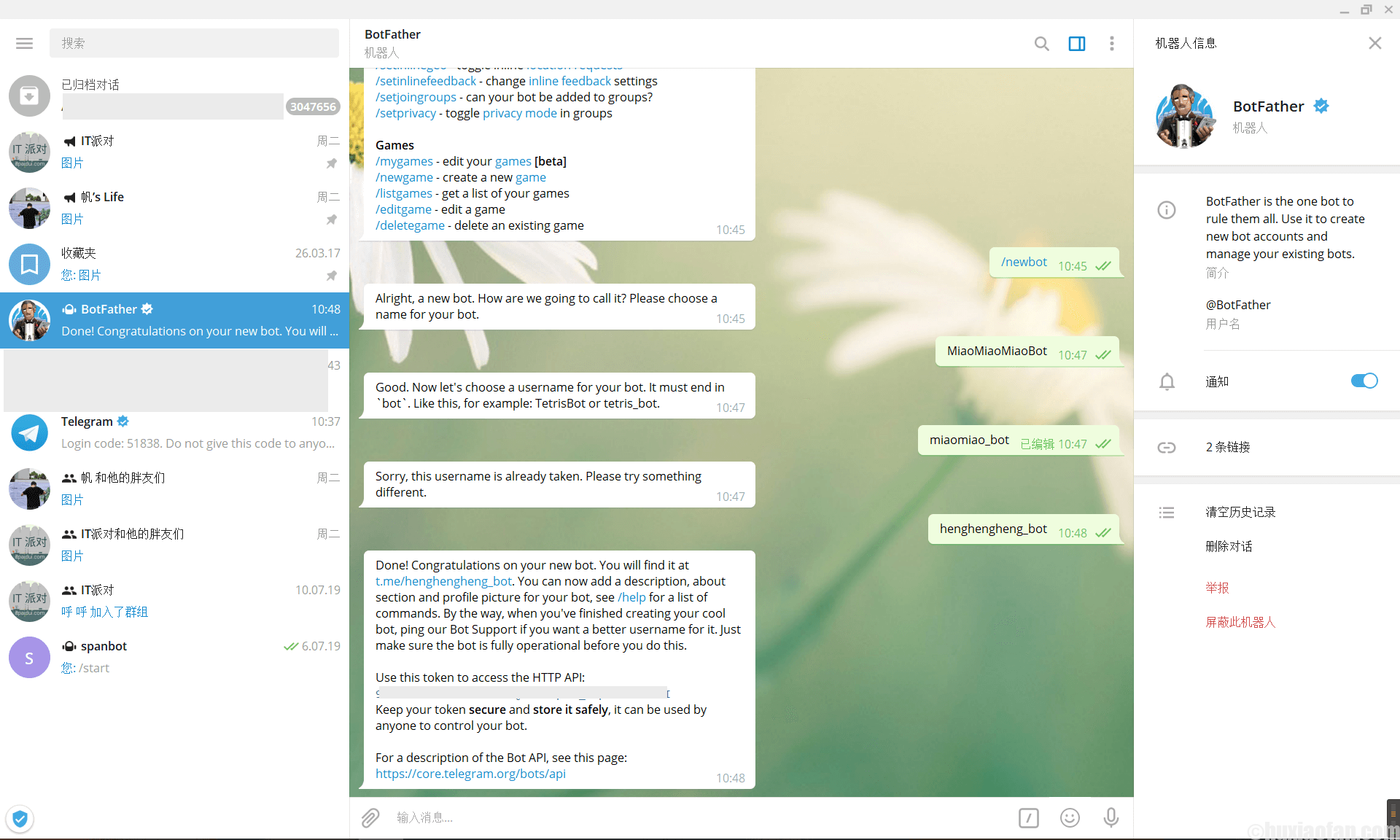Delete the conversation option
This screenshot has width=1400, height=840.
(x=1229, y=546)
